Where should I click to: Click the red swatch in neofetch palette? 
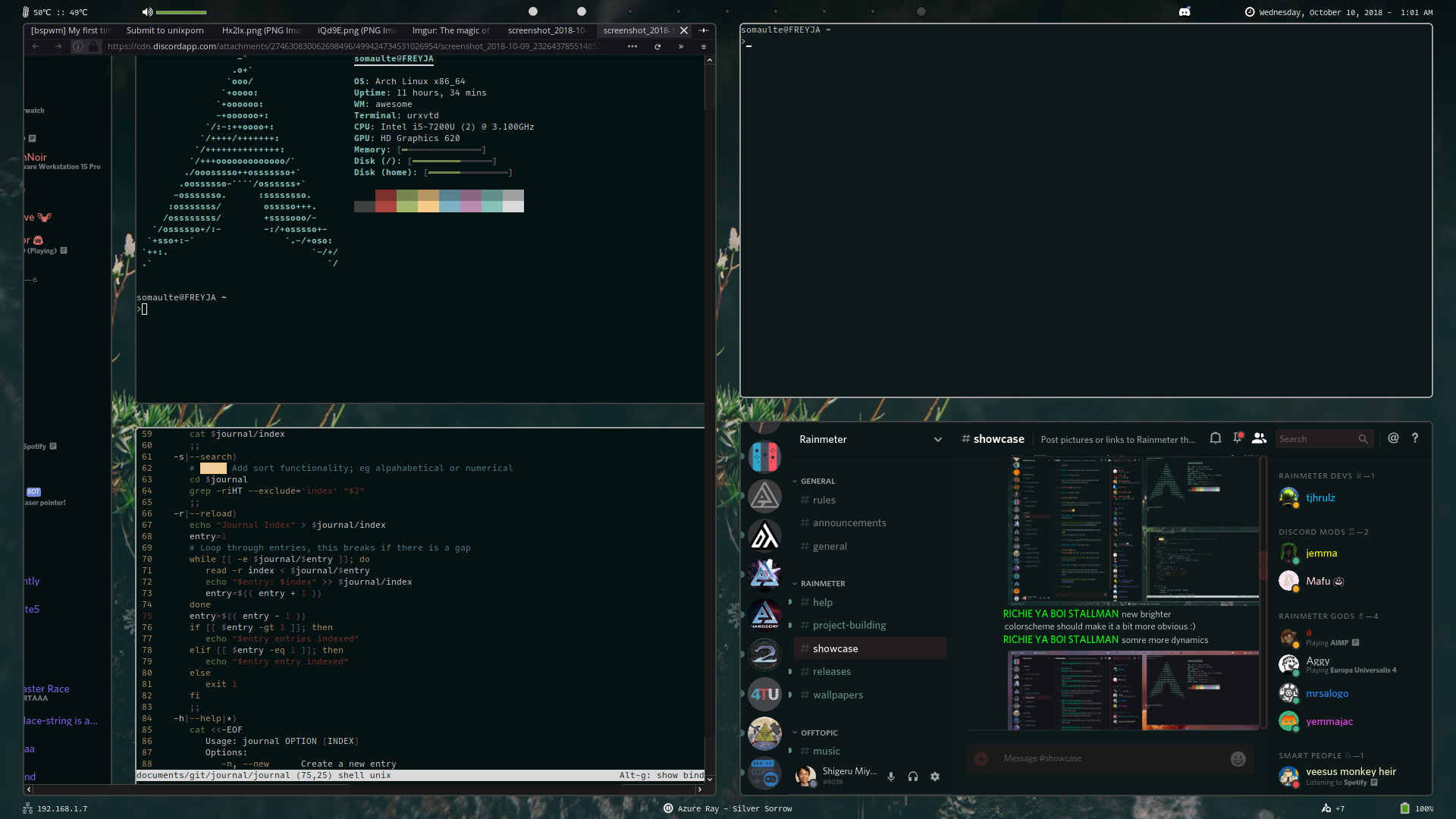pyautogui.click(x=386, y=201)
